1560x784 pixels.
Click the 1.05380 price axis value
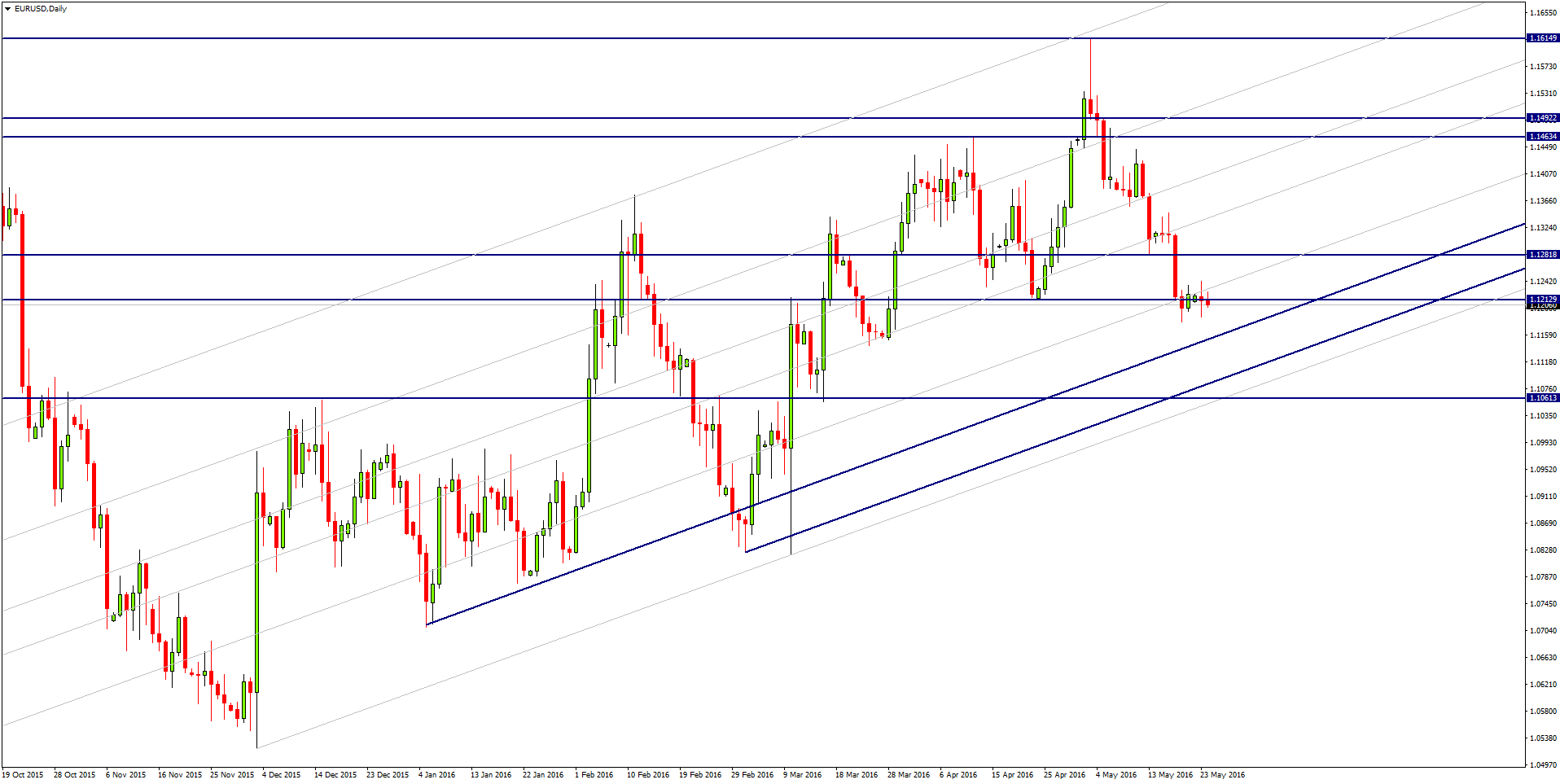1544,738
